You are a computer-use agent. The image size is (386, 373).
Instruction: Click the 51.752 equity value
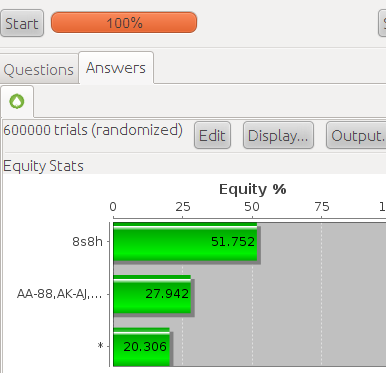[x=233, y=242]
